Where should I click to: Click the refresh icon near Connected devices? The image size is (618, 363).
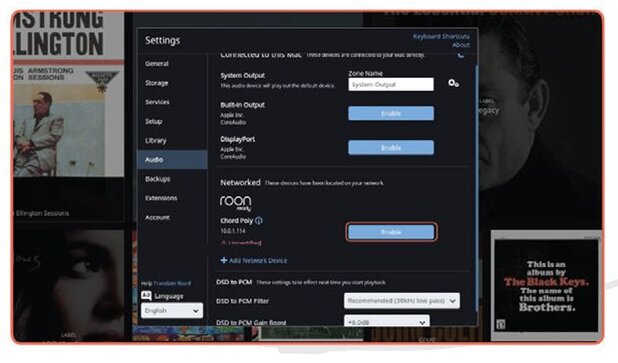point(460,55)
